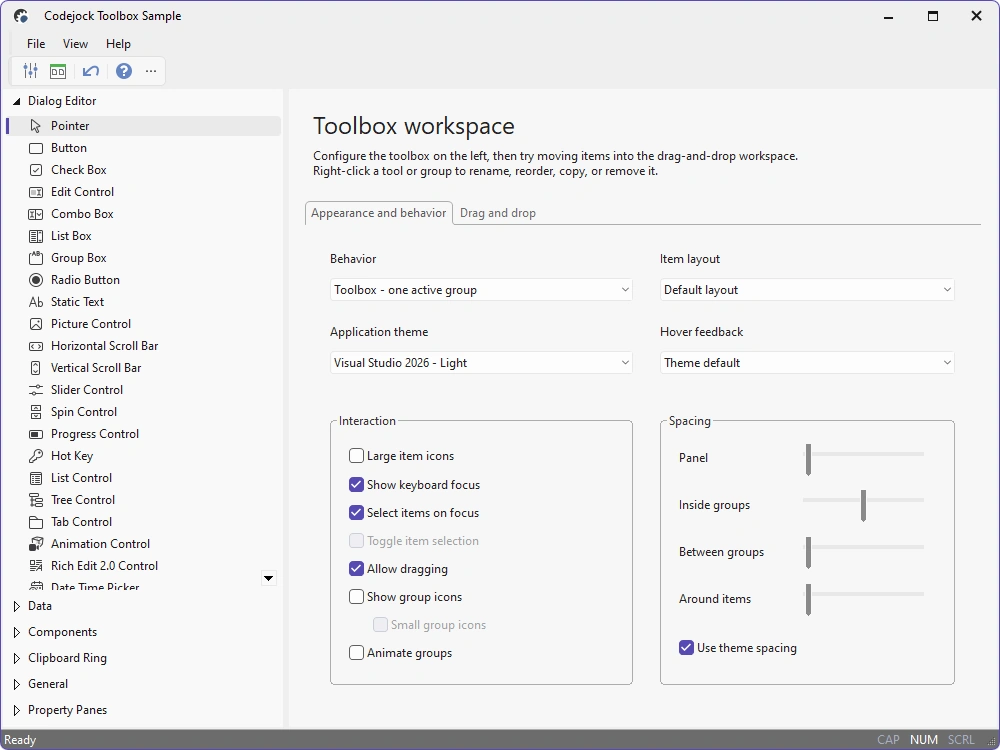This screenshot has width=1000, height=750.
Task: Enable Show group icons checkbox
Action: click(356, 597)
